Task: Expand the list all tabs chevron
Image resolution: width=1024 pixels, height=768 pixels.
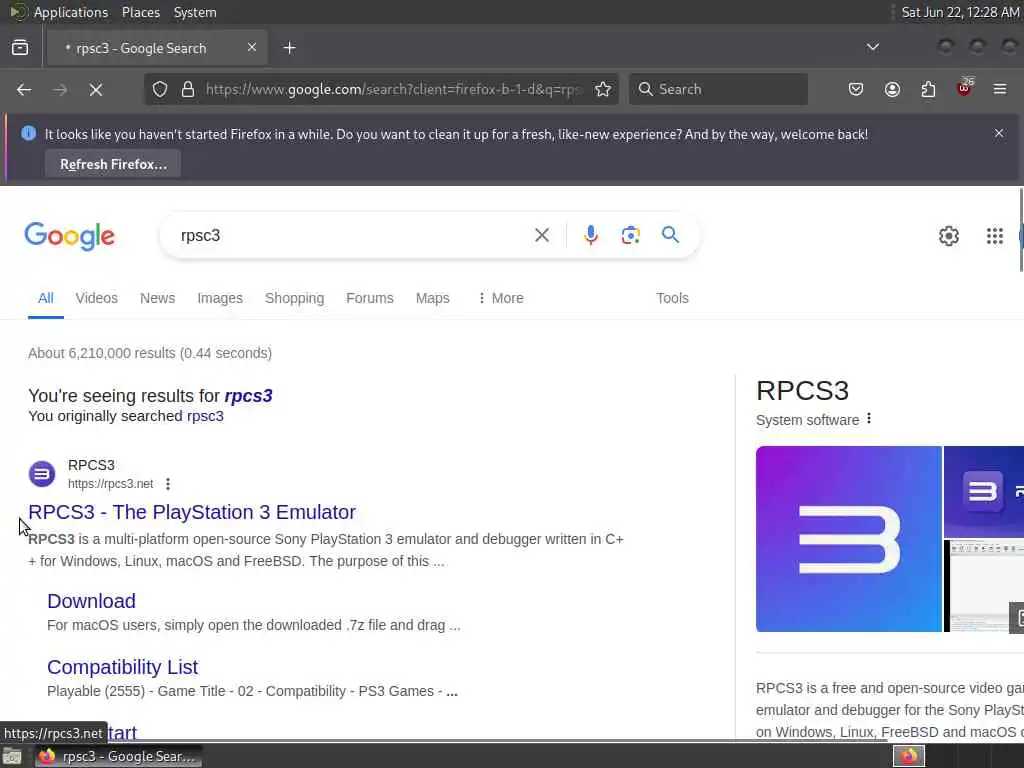Action: [x=872, y=47]
